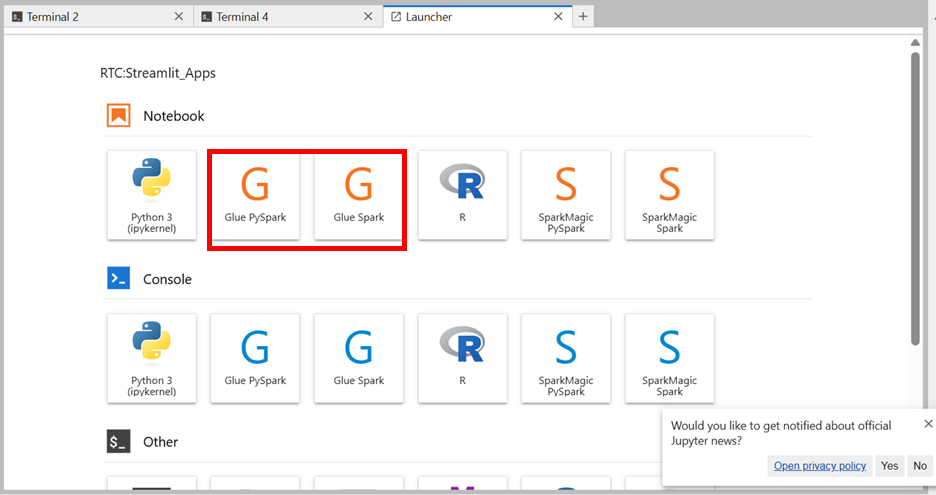Click the Notebook section heading
Image resolution: width=936 pixels, height=495 pixels.
coord(174,116)
